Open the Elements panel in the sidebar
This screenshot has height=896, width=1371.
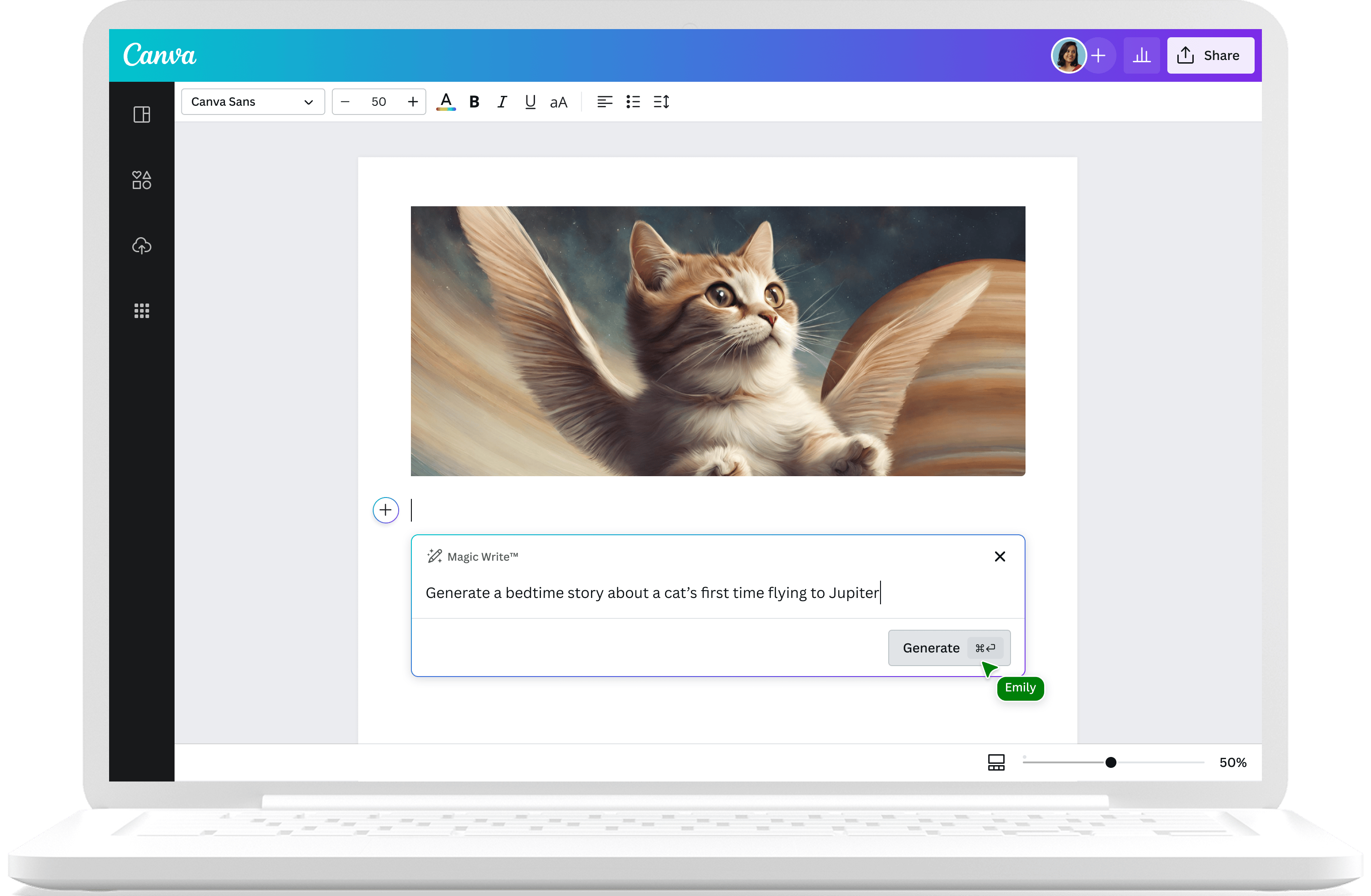tap(141, 179)
